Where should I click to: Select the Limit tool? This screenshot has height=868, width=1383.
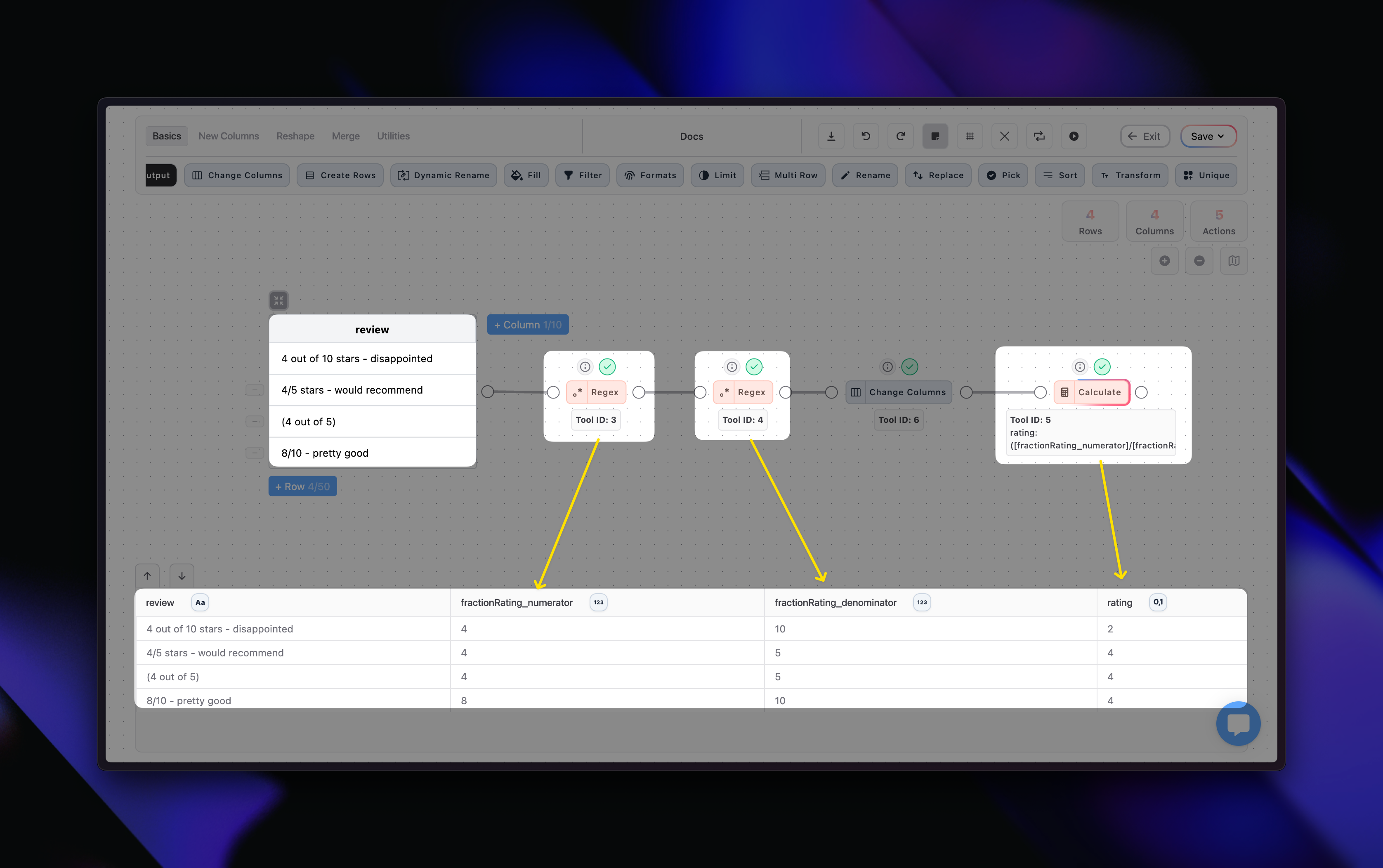coord(717,175)
